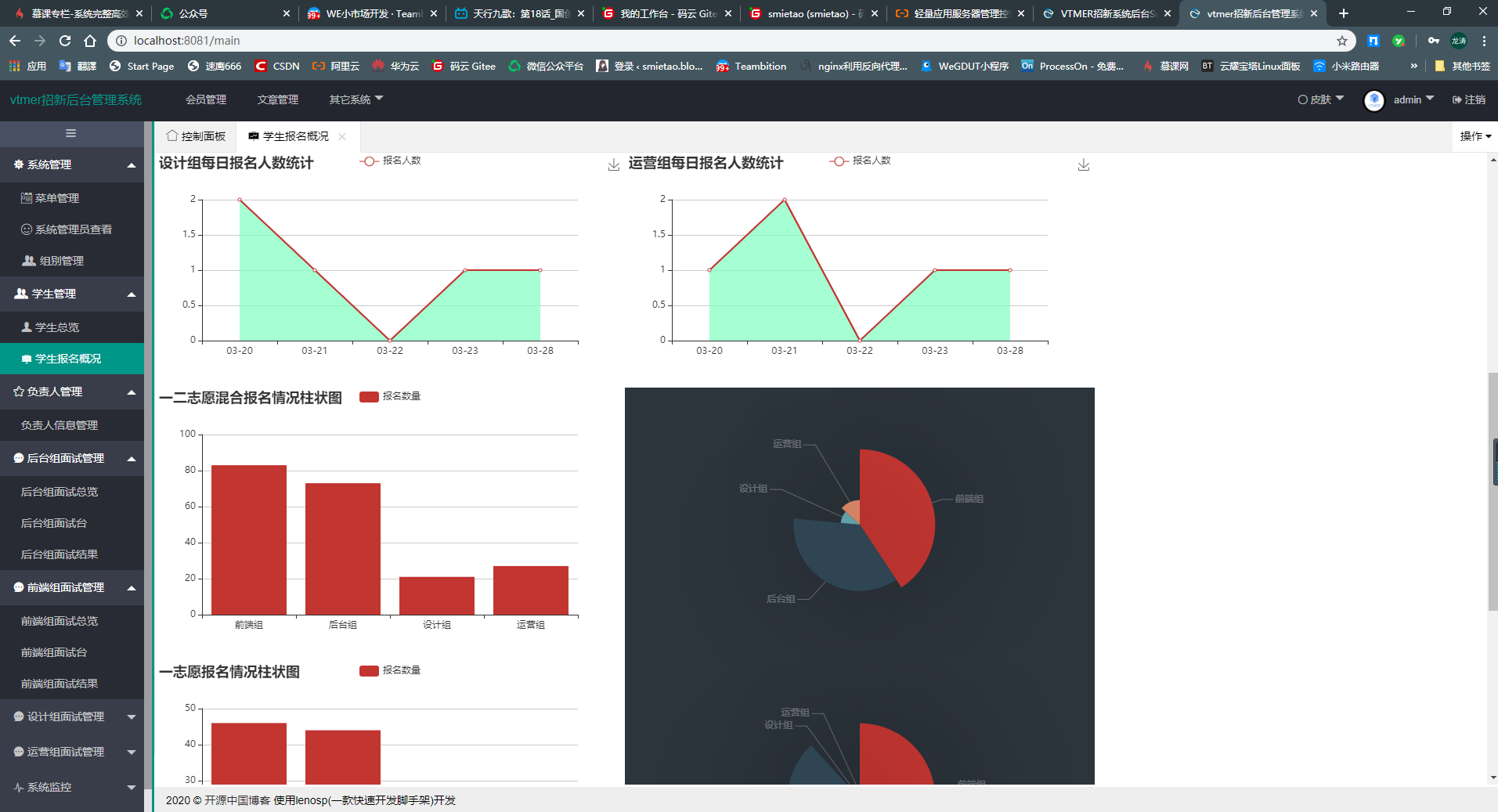Open 负责人信息管理 in the sidebar
The width and height of the screenshot is (1498, 812).
point(72,425)
